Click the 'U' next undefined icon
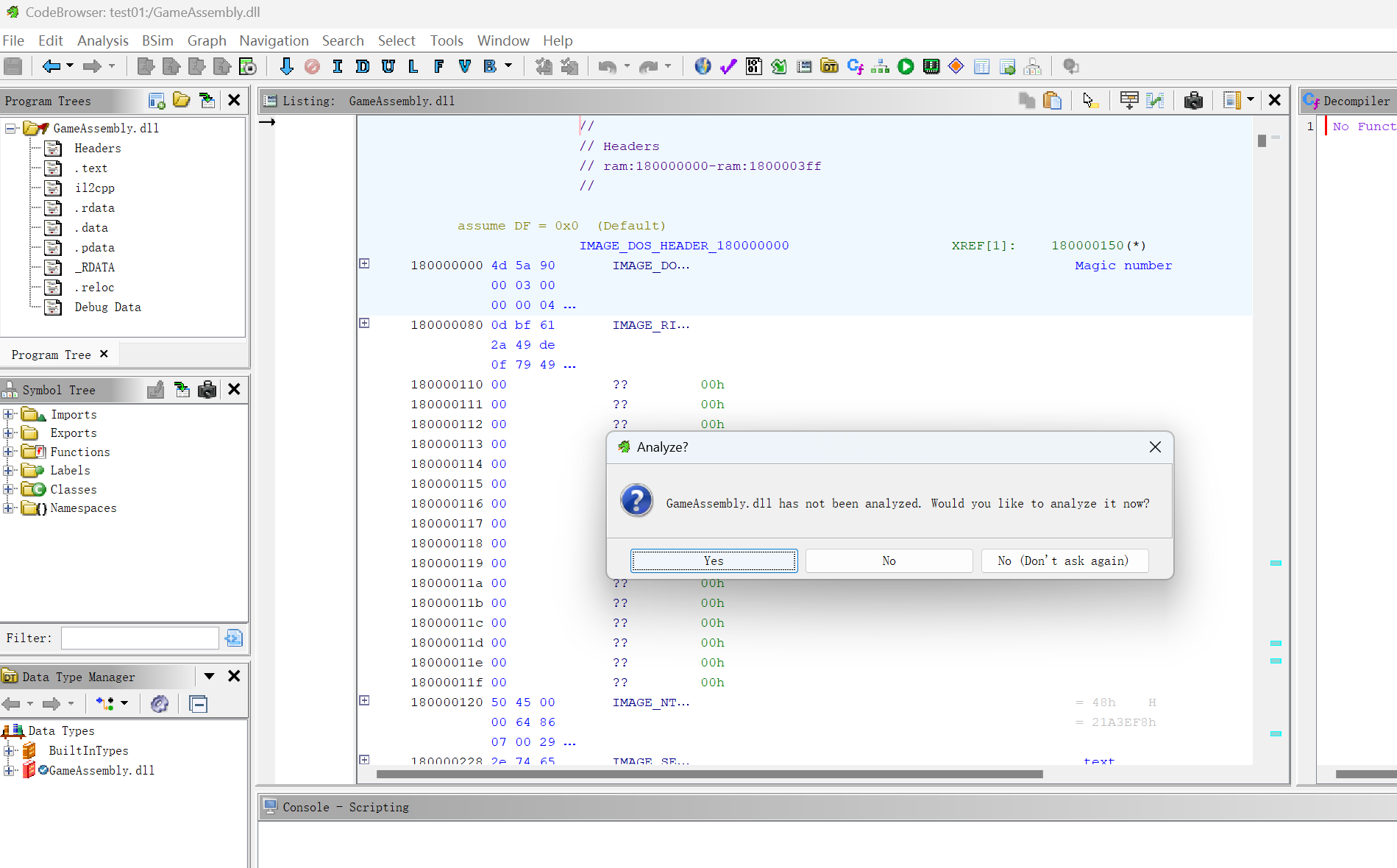The width and height of the screenshot is (1397, 868). (x=388, y=66)
